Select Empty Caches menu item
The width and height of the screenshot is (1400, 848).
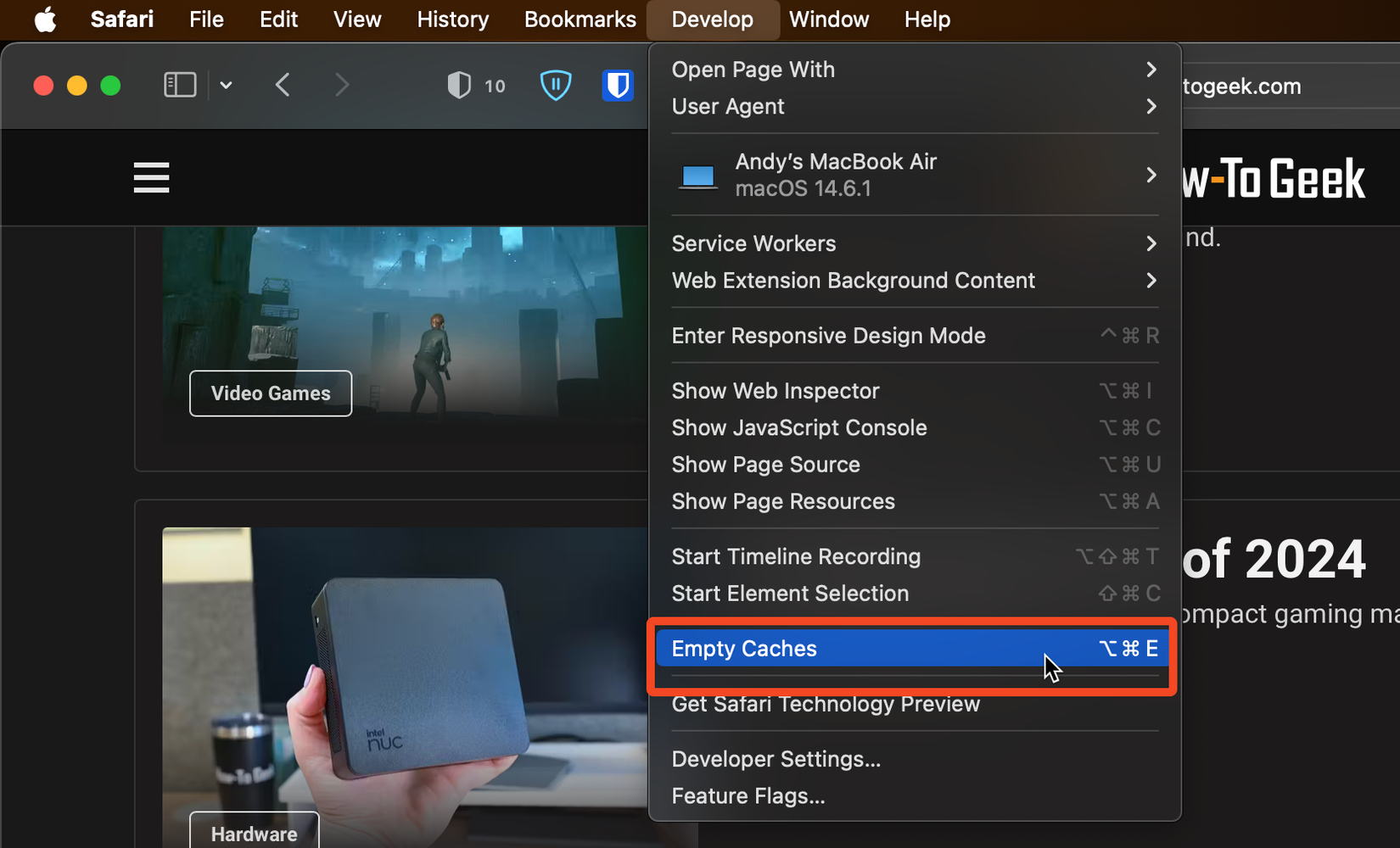coord(915,649)
